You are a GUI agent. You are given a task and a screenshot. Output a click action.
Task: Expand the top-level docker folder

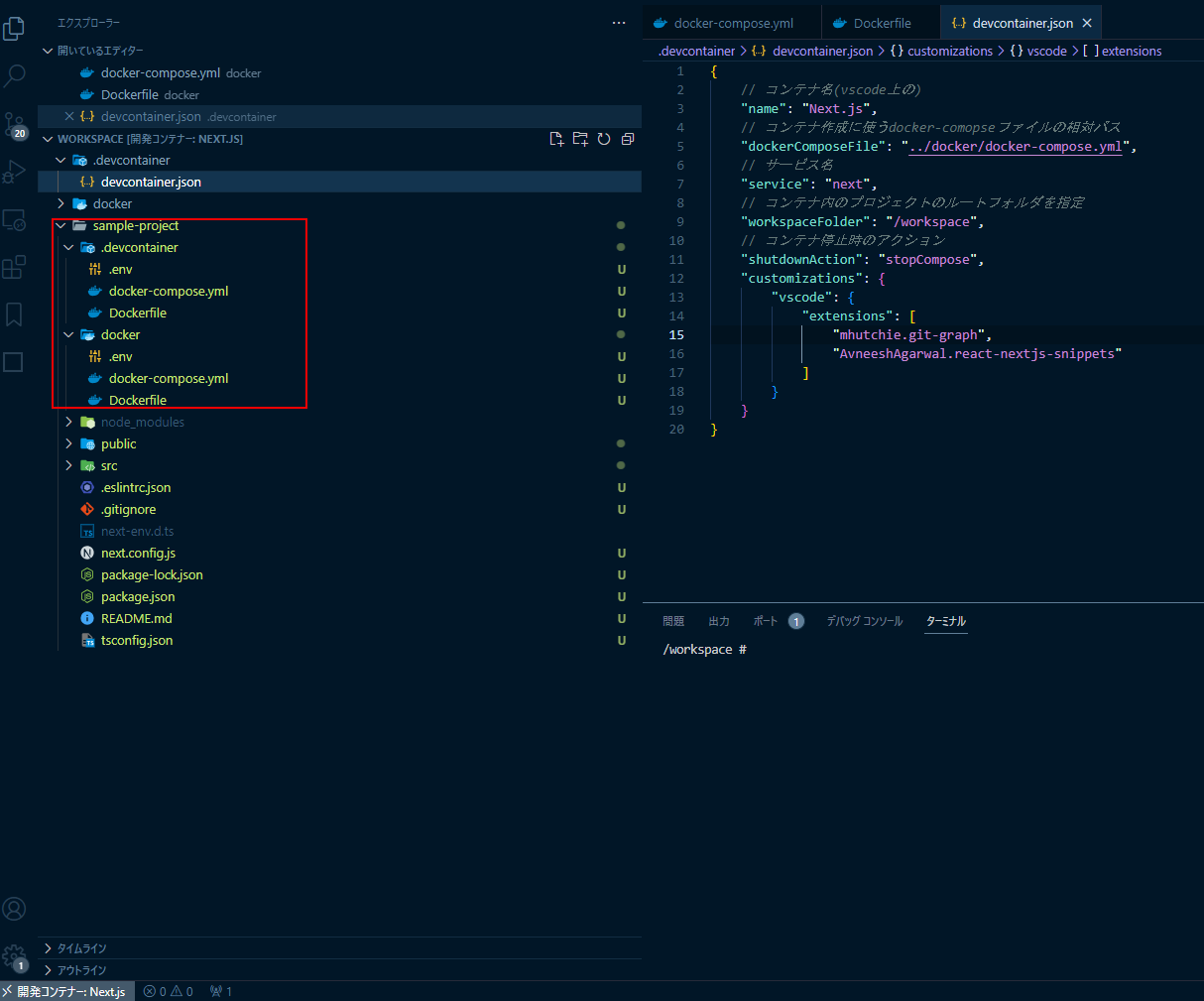340,203
